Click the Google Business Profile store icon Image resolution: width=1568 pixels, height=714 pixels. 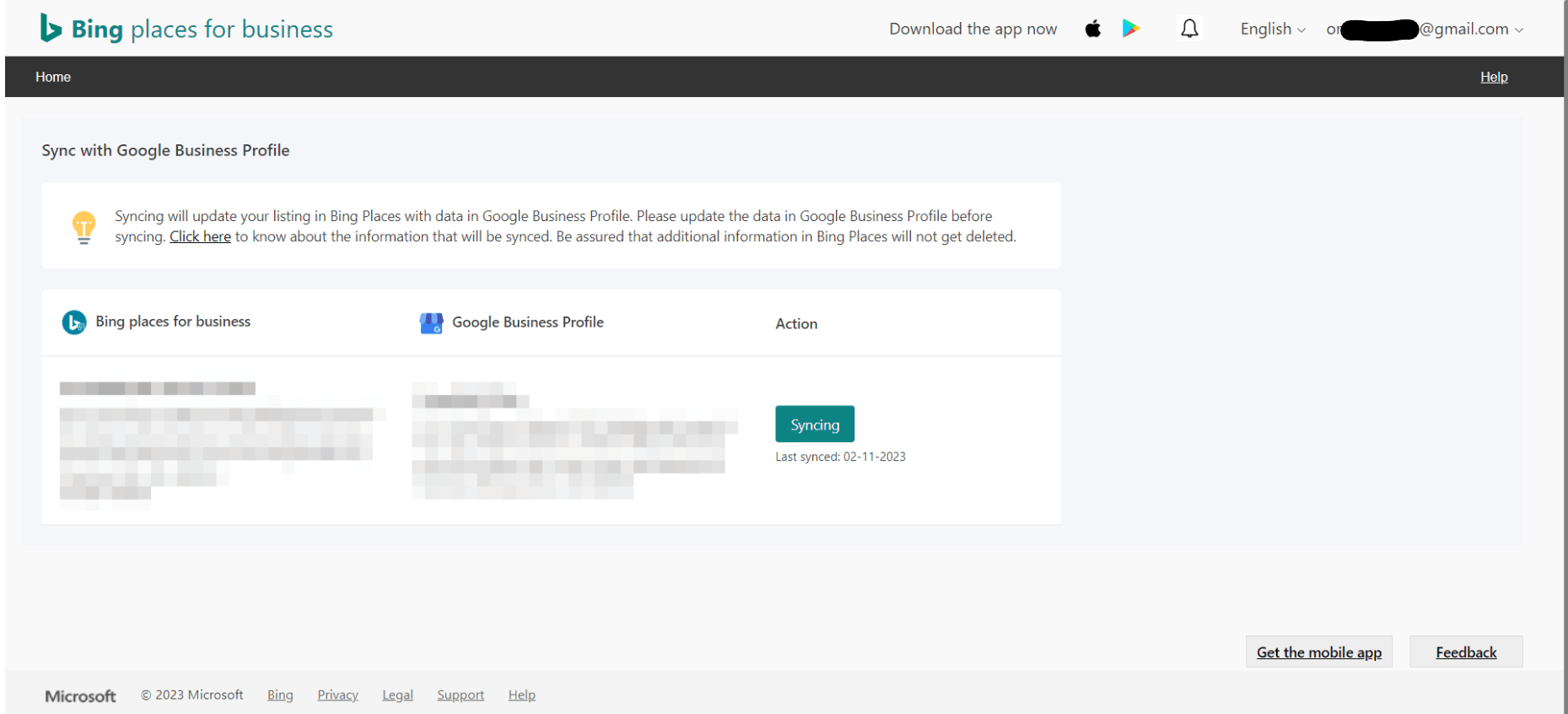point(431,322)
